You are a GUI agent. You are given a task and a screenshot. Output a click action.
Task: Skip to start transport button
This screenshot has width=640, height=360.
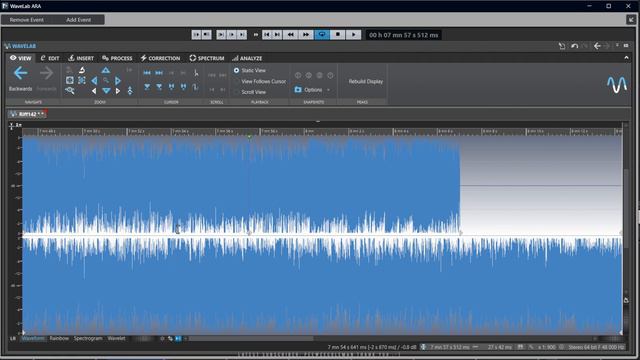(x=267, y=35)
